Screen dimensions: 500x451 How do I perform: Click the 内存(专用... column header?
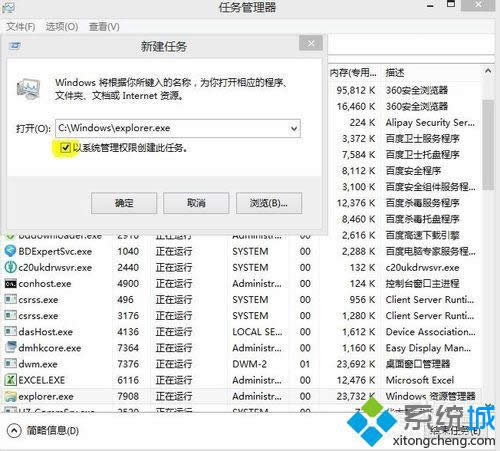point(353,72)
